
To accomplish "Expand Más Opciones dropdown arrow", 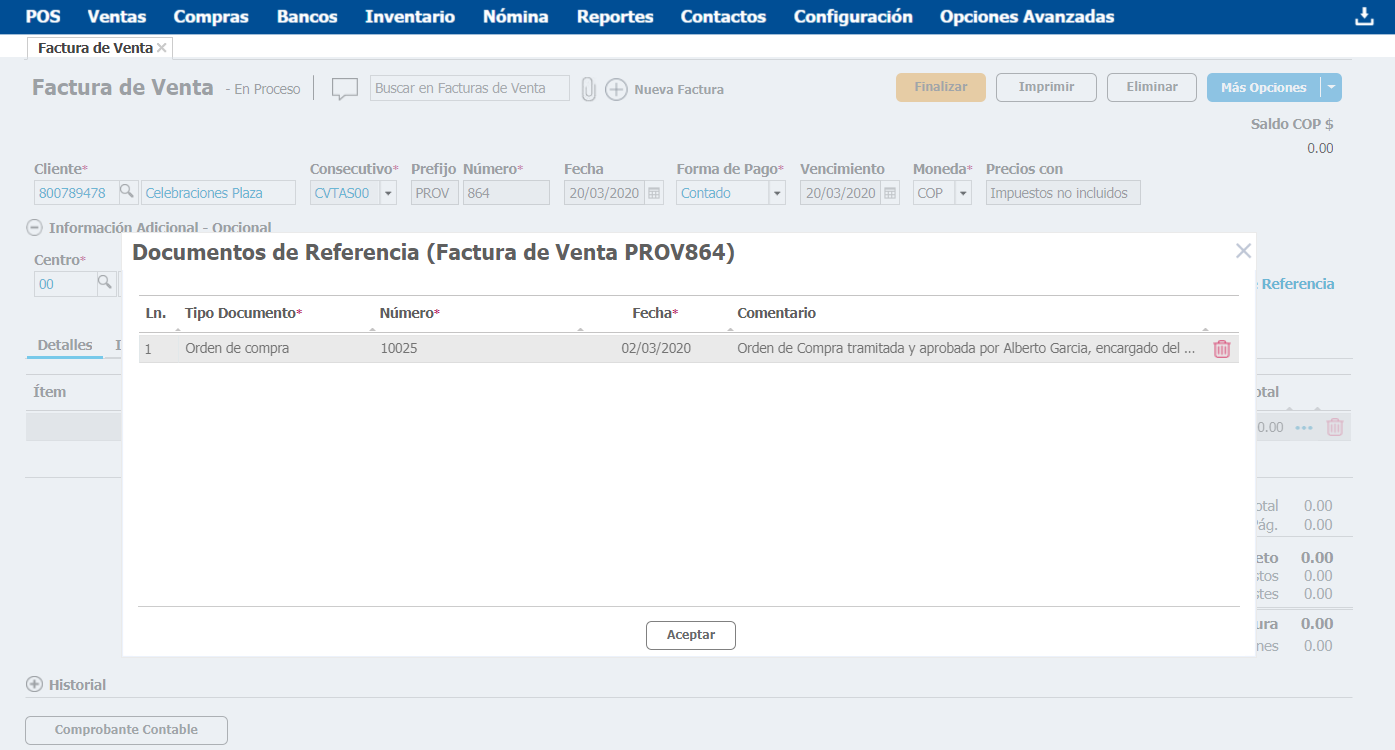I will [x=1331, y=88].
